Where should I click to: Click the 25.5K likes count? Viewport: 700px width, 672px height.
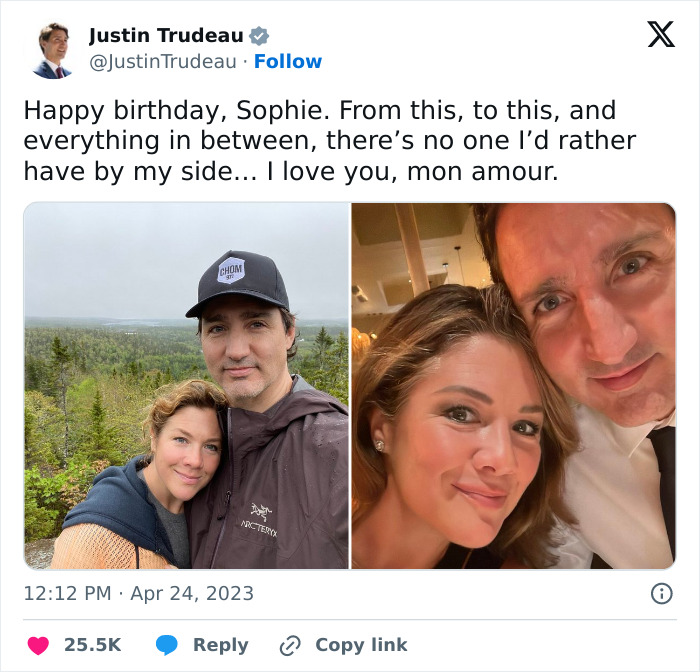click(92, 645)
